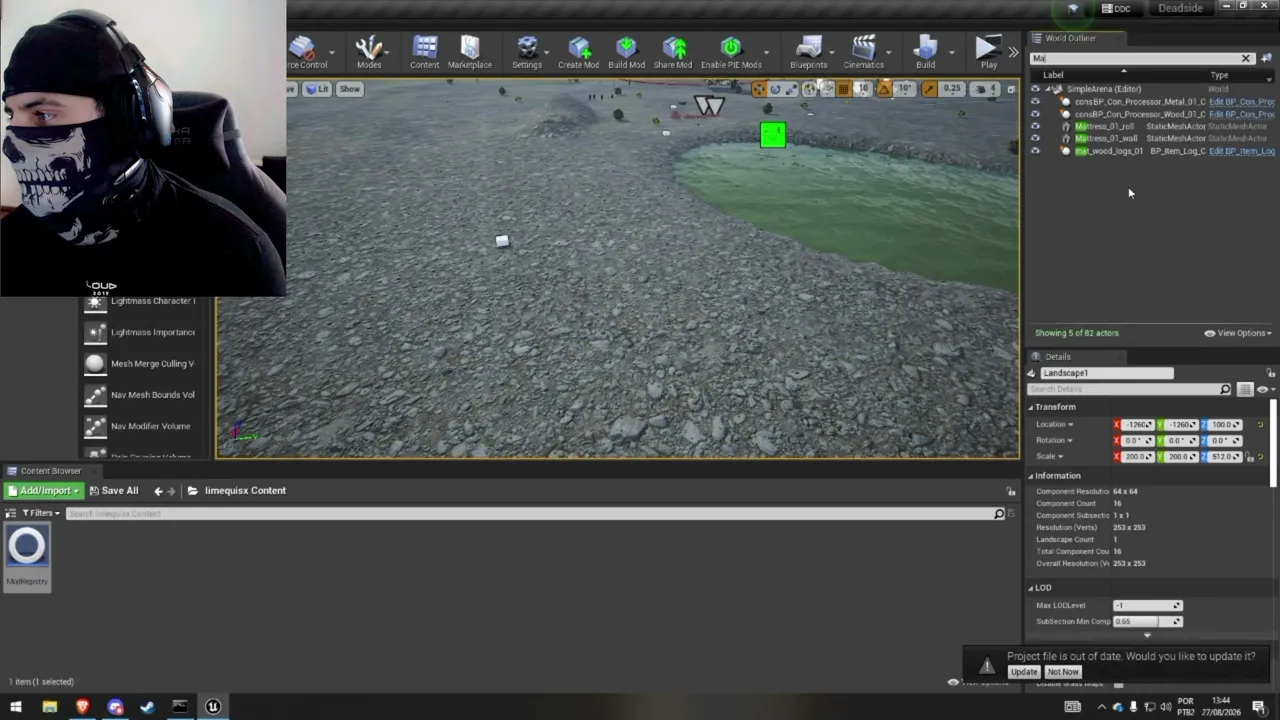Viewport: 1280px width, 720px height.
Task: Toggle visibility of Mattress_01_roll
Action: pos(1035,127)
